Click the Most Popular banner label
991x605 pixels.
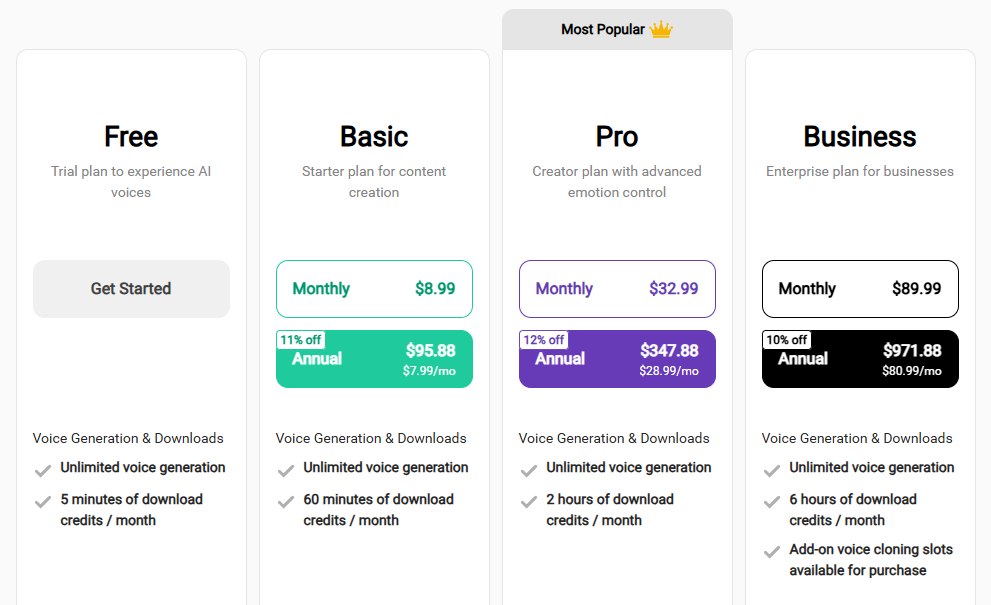coord(603,30)
